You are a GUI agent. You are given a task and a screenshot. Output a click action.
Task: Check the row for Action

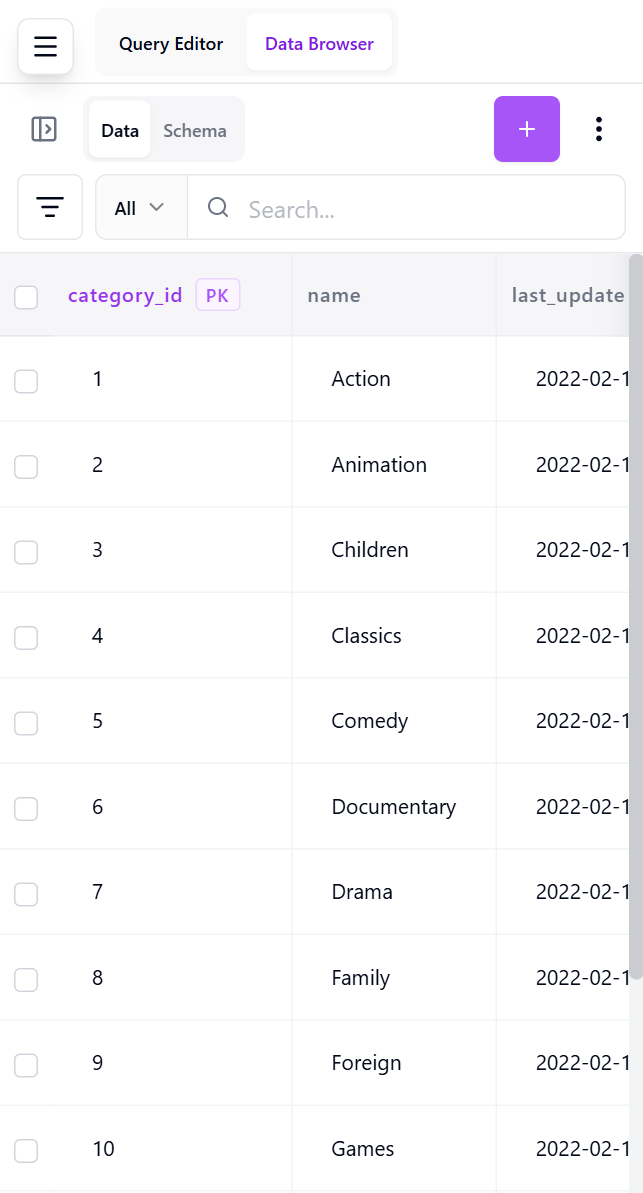[26, 380]
